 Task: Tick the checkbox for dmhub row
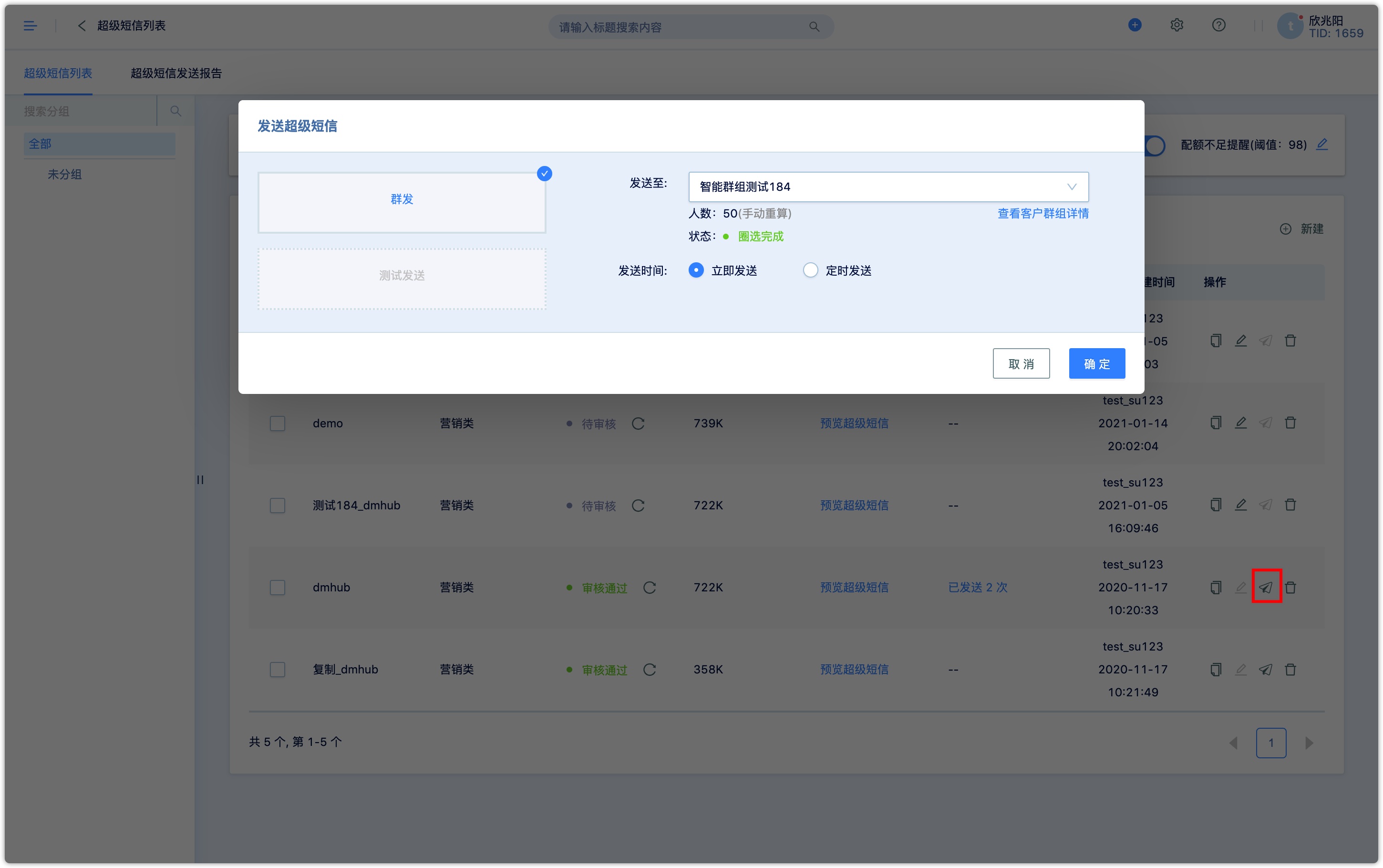(278, 588)
